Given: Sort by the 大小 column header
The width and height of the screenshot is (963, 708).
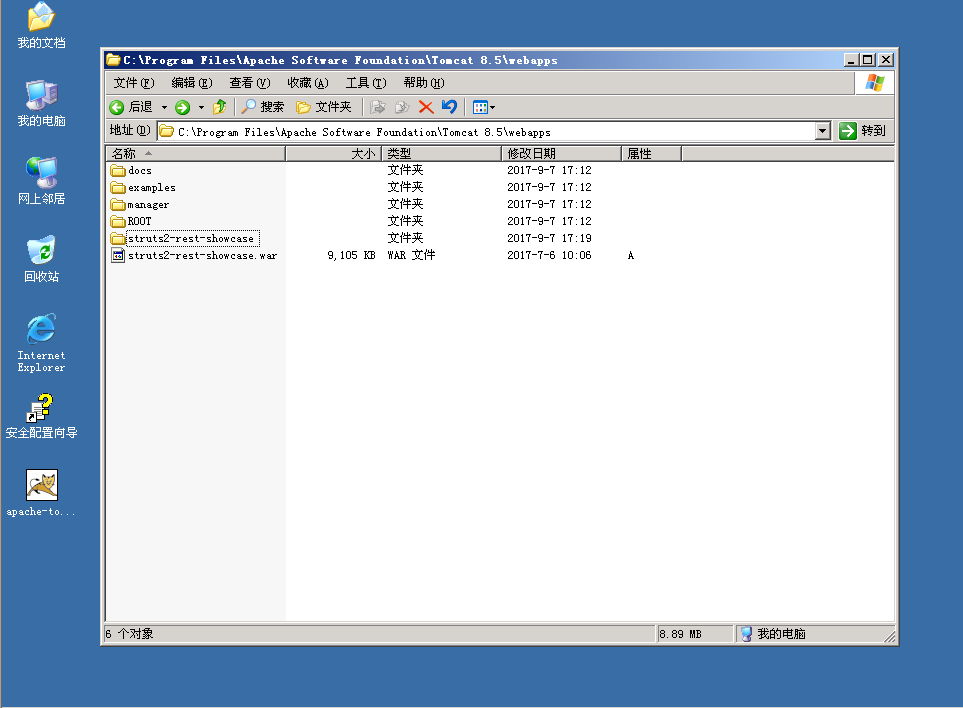Looking at the screenshot, I should click(x=333, y=154).
